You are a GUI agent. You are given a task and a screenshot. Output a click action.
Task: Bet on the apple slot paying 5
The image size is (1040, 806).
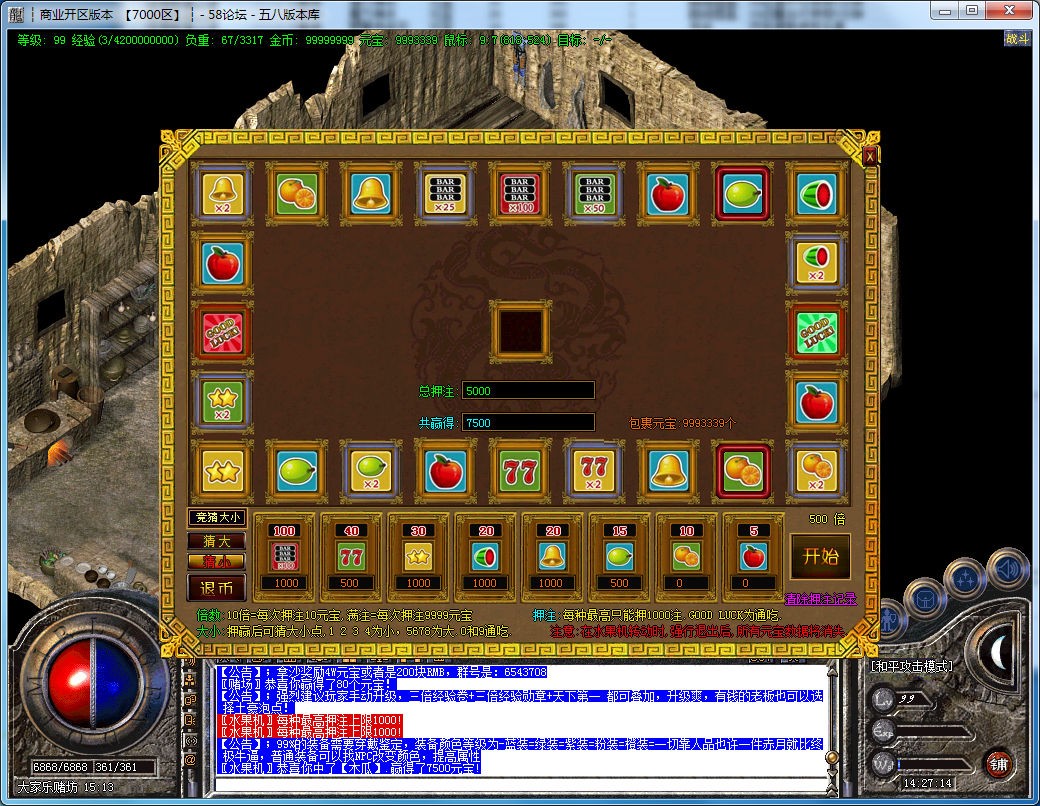coord(753,557)
